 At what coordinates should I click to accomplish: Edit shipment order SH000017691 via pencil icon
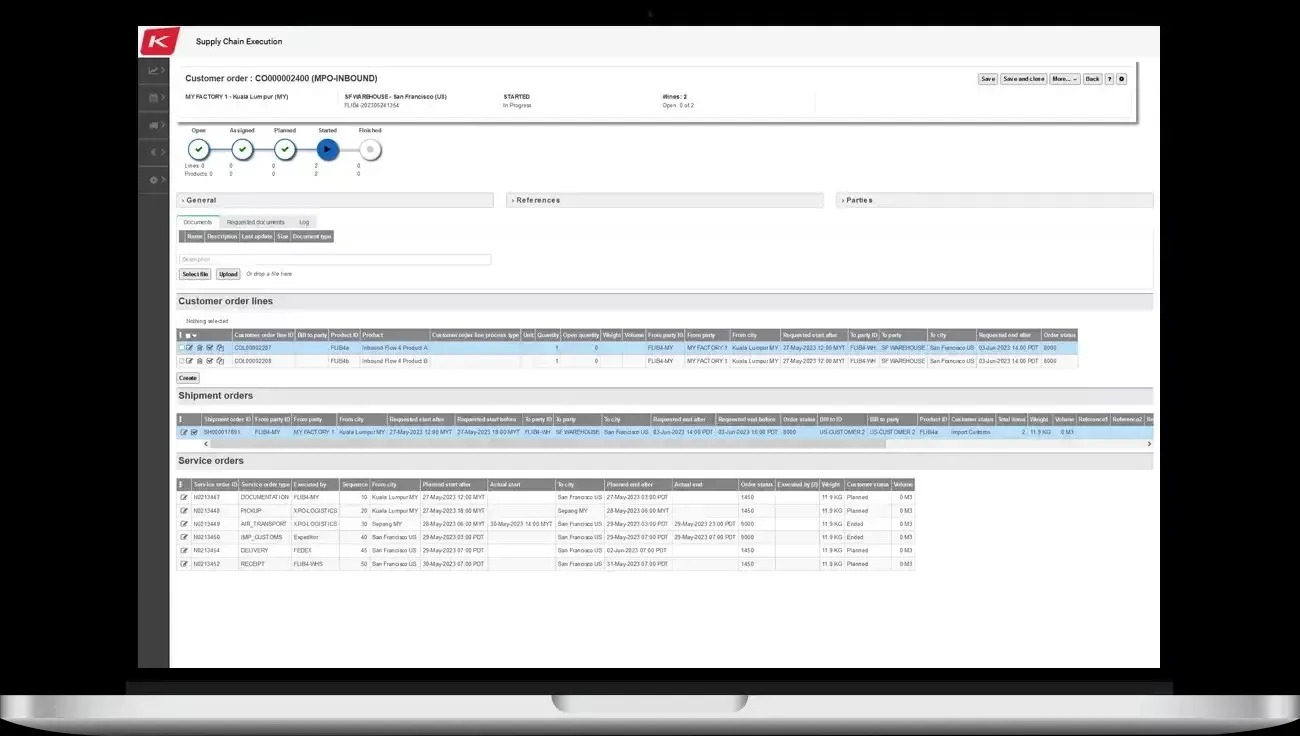click(x=183, y=432)
